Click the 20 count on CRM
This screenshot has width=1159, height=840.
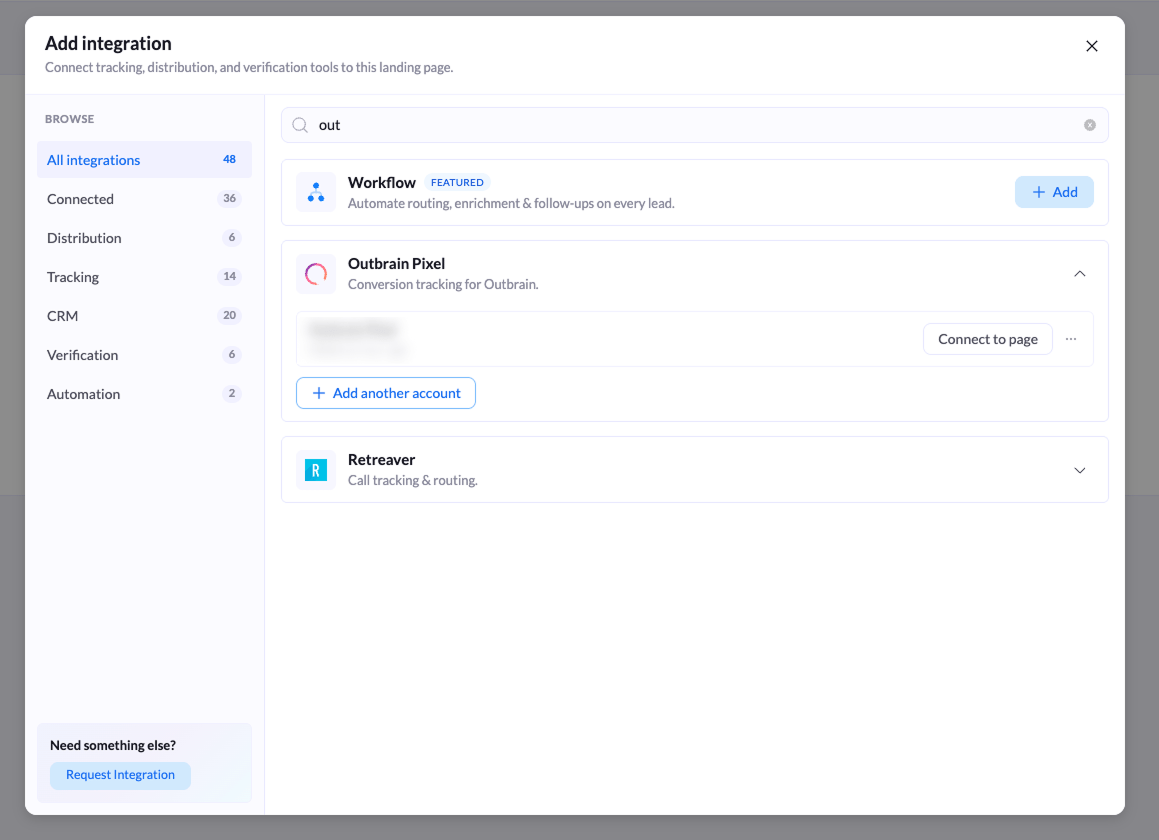pos(229,315)
